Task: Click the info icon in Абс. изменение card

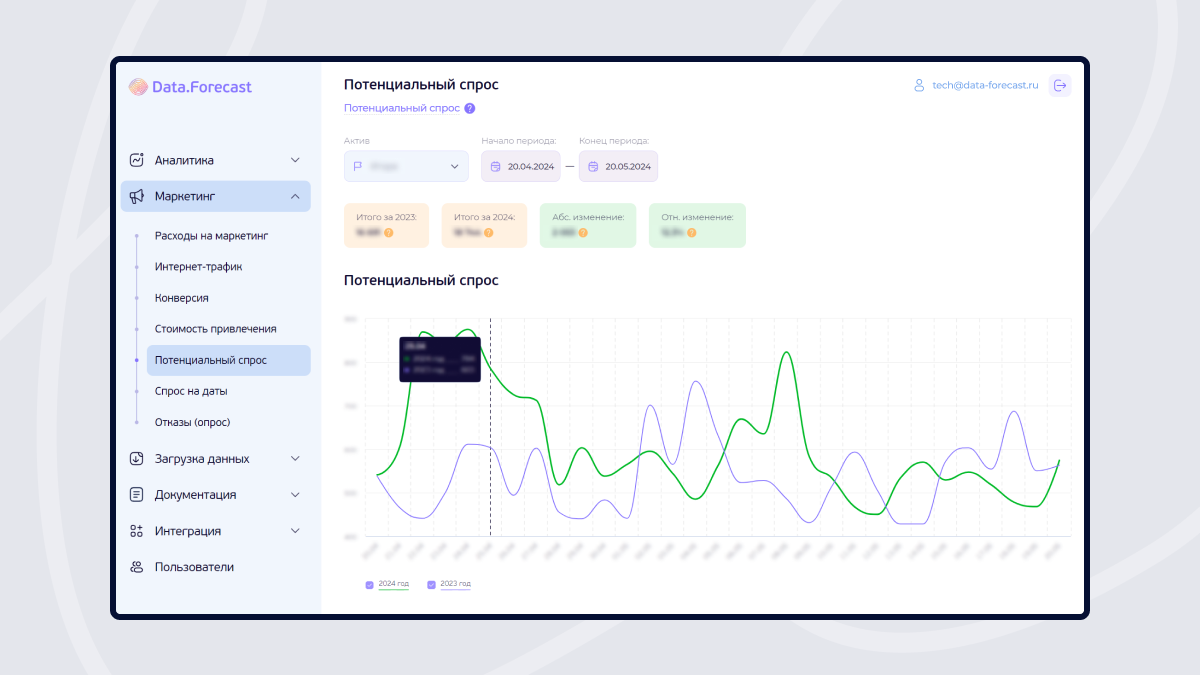Action: point(583,233)
